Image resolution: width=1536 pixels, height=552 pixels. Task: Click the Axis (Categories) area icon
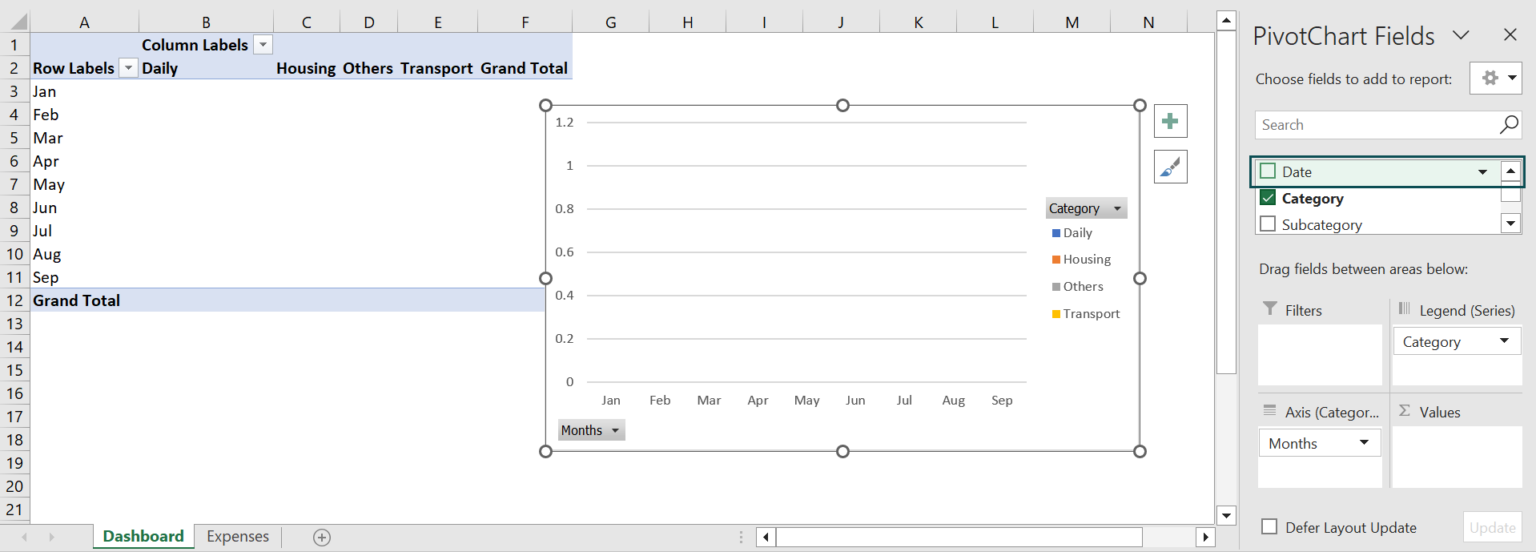[x=1270, y=411]
